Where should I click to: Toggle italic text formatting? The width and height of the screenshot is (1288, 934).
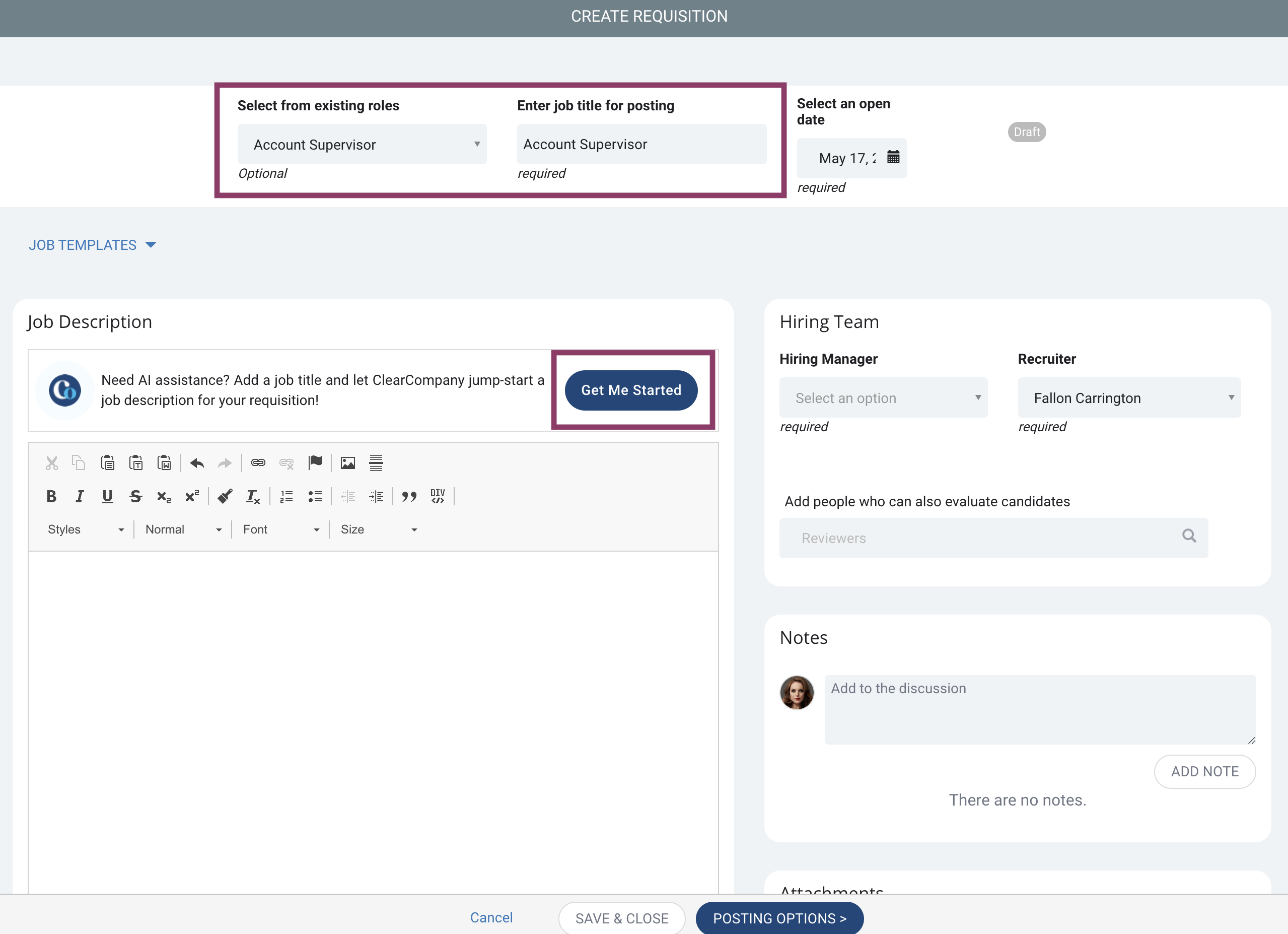point(80,497)
